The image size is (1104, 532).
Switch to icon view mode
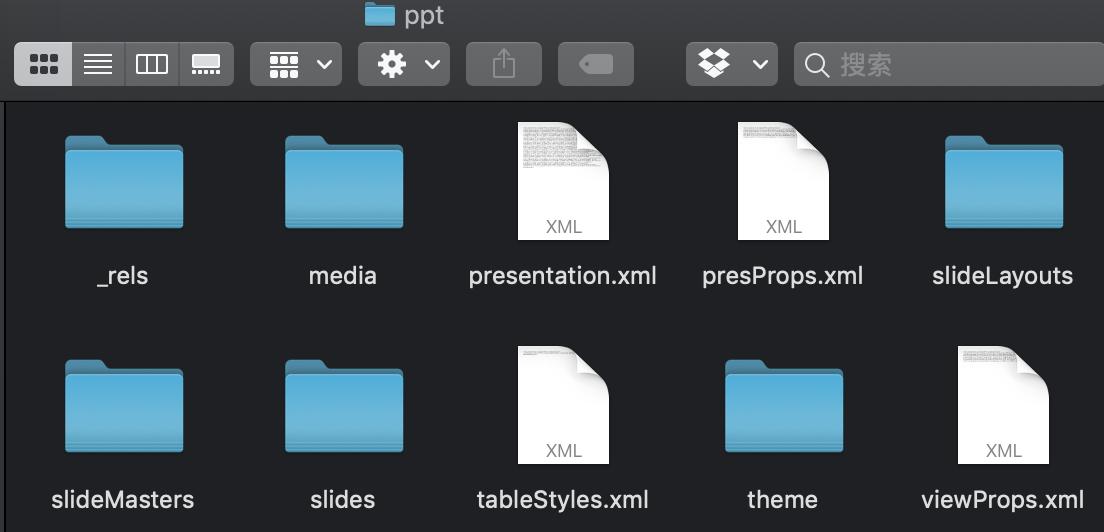coord(43,64)
